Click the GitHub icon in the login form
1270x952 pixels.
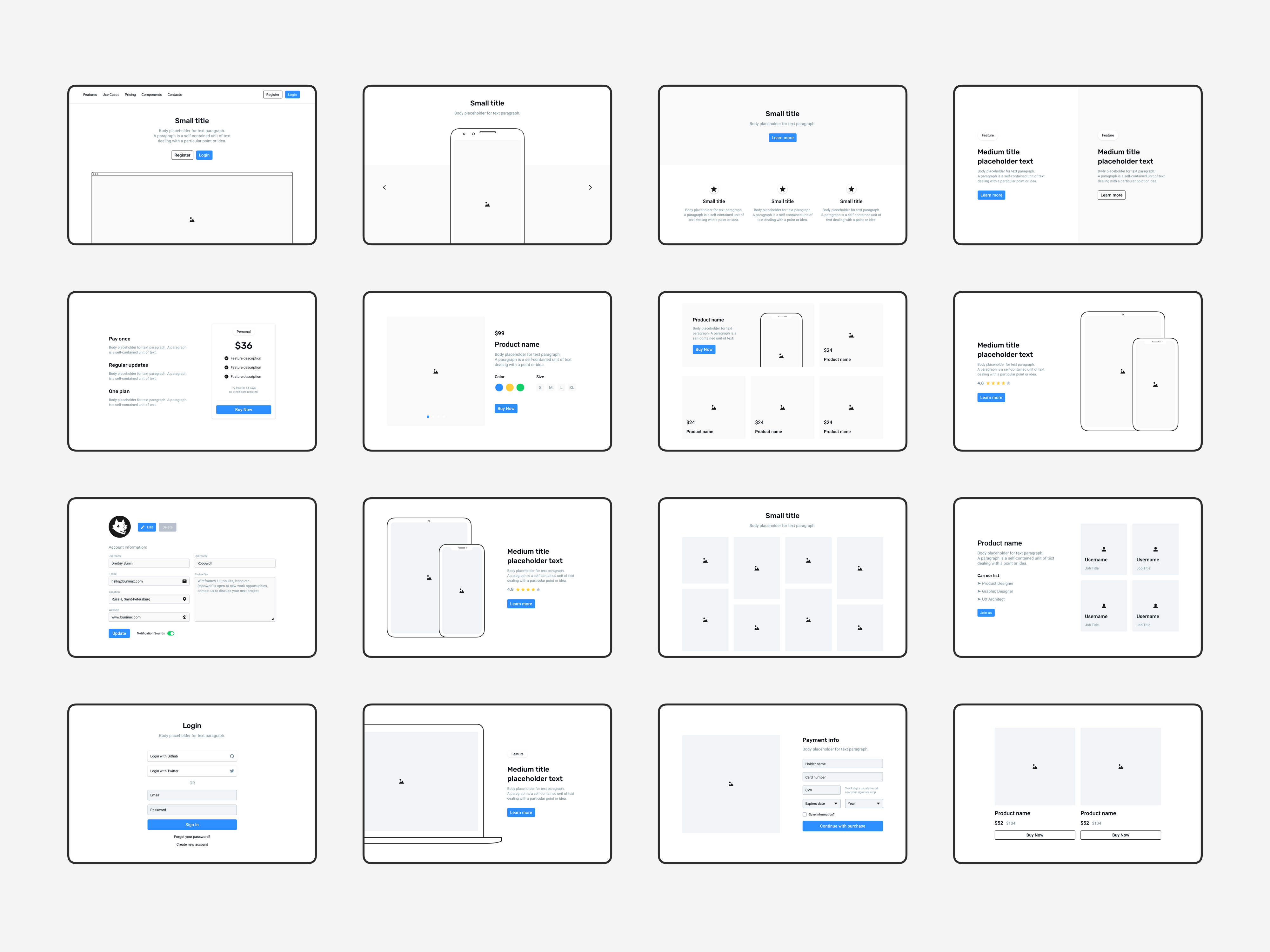coord(232,756)
